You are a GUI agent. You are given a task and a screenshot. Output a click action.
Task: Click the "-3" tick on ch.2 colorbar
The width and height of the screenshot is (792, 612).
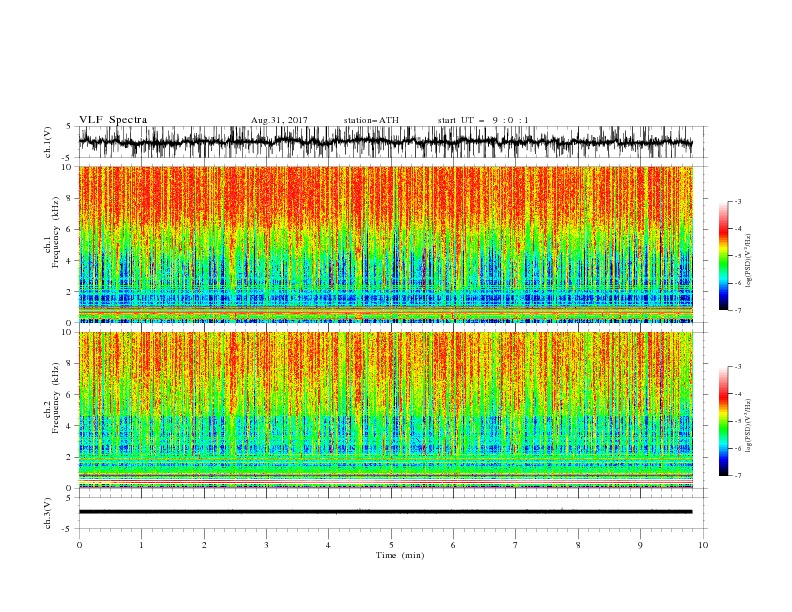[738, 367]
